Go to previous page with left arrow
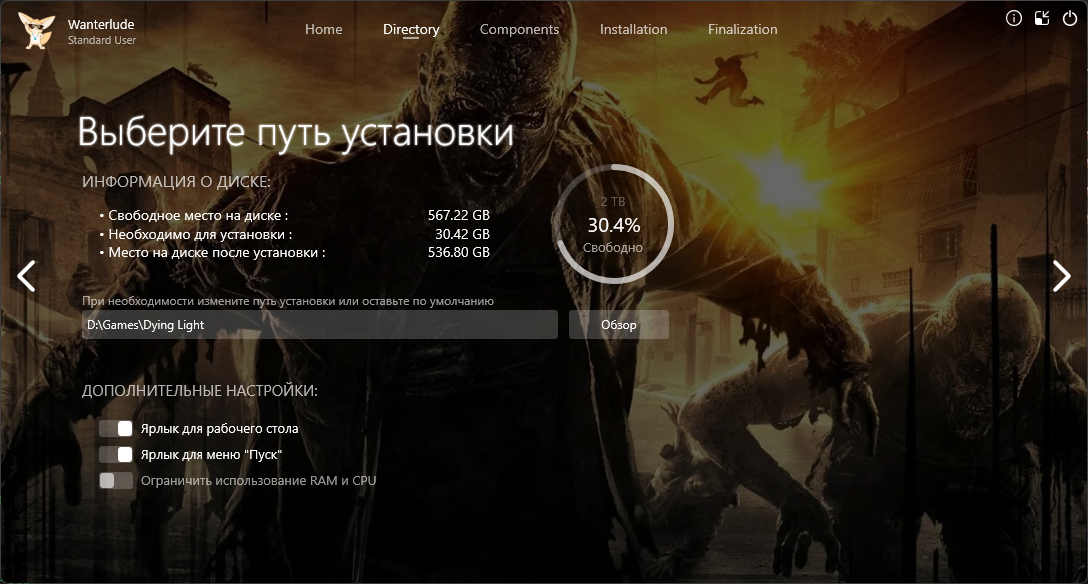Screen dimensions: 1088x584 pyautogui.click(x=26, y=276)
